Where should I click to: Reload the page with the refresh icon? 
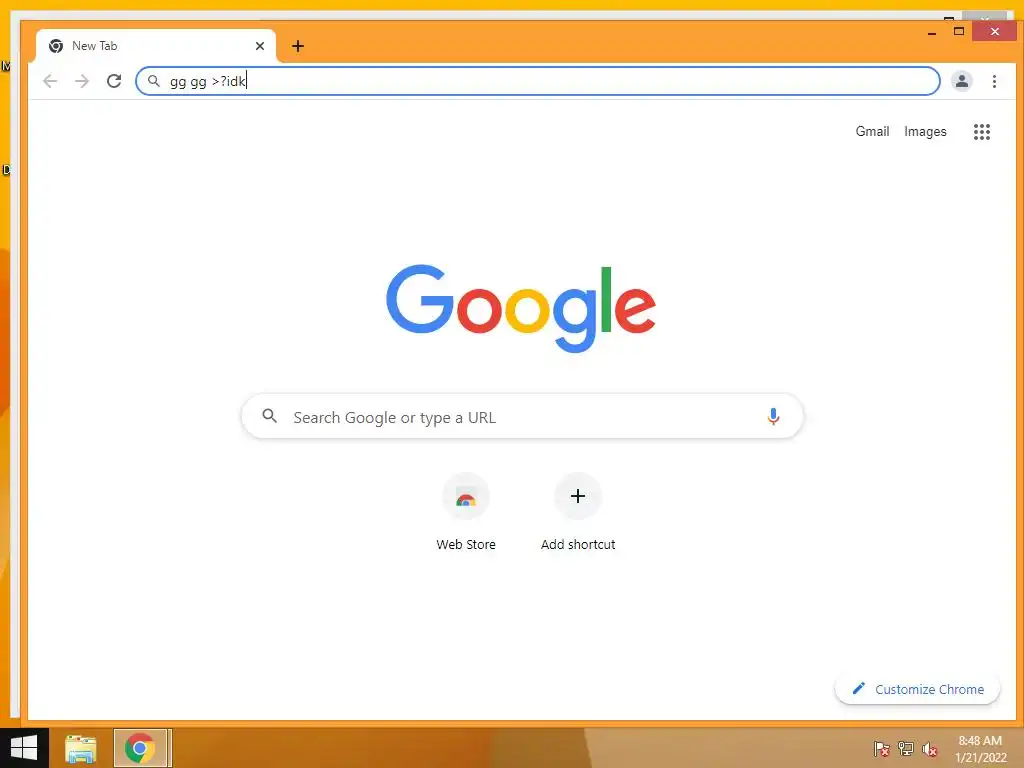tap(114, 81)
